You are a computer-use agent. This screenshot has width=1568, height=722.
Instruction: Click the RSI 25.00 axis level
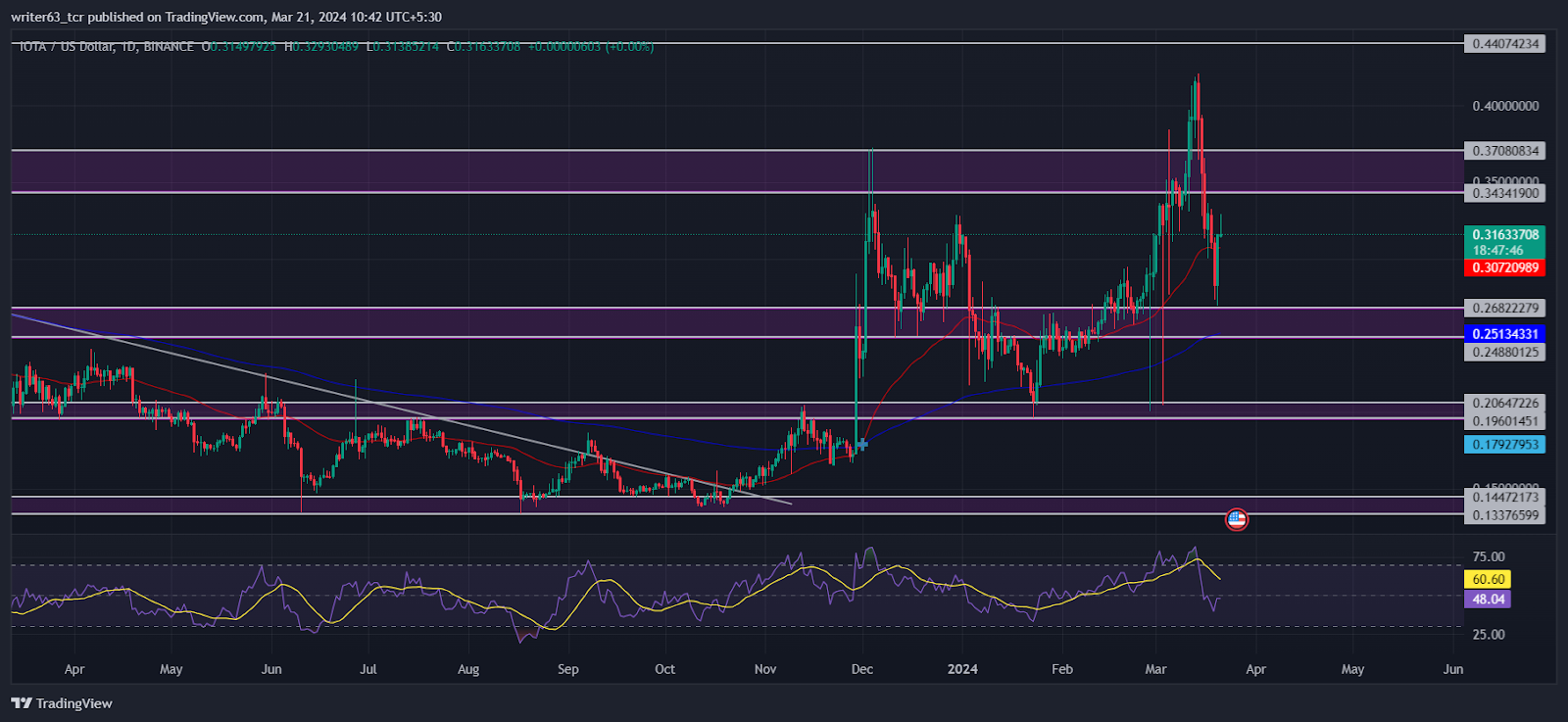point(1489,635)
